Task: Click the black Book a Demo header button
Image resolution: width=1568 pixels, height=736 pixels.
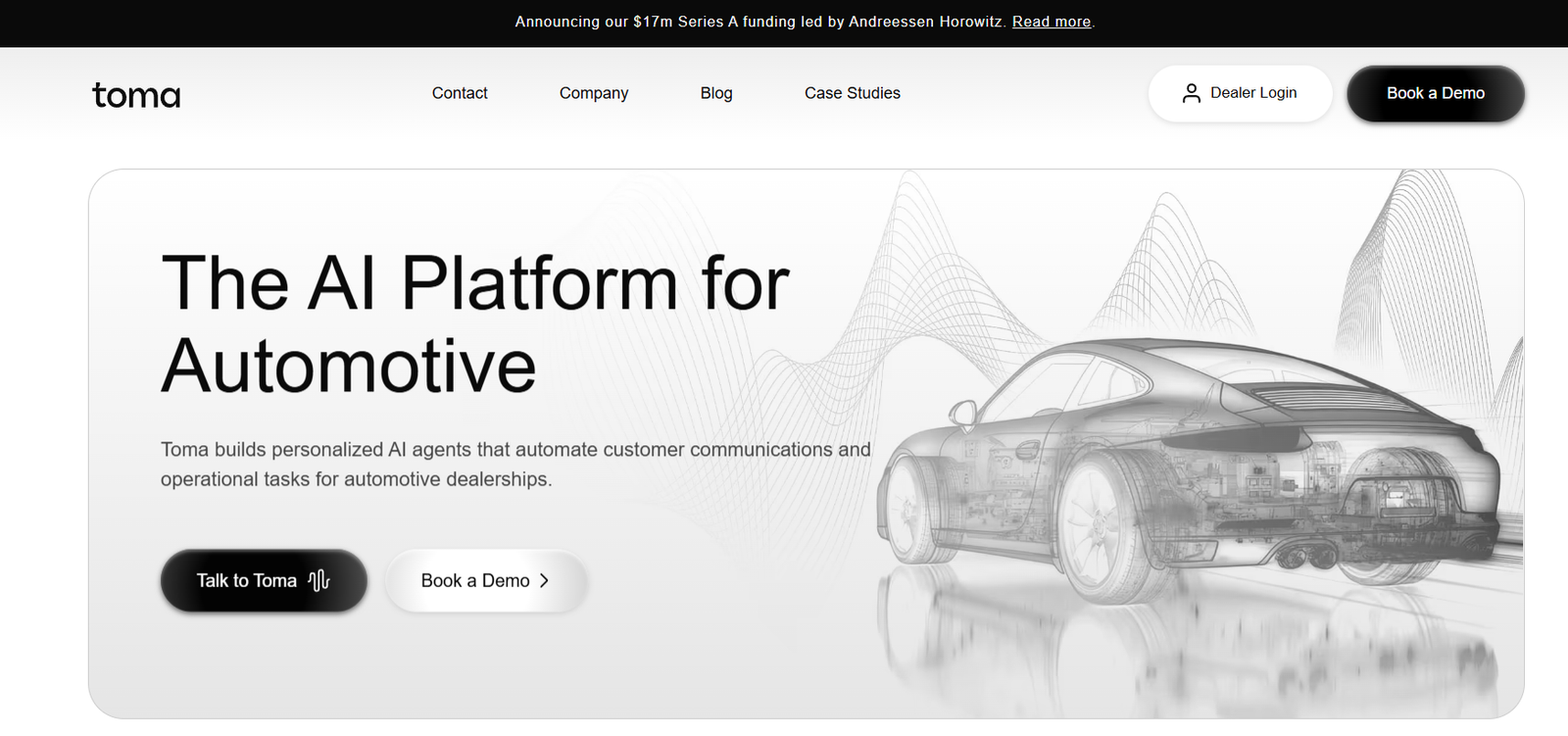Action: tap(1435, 93)
